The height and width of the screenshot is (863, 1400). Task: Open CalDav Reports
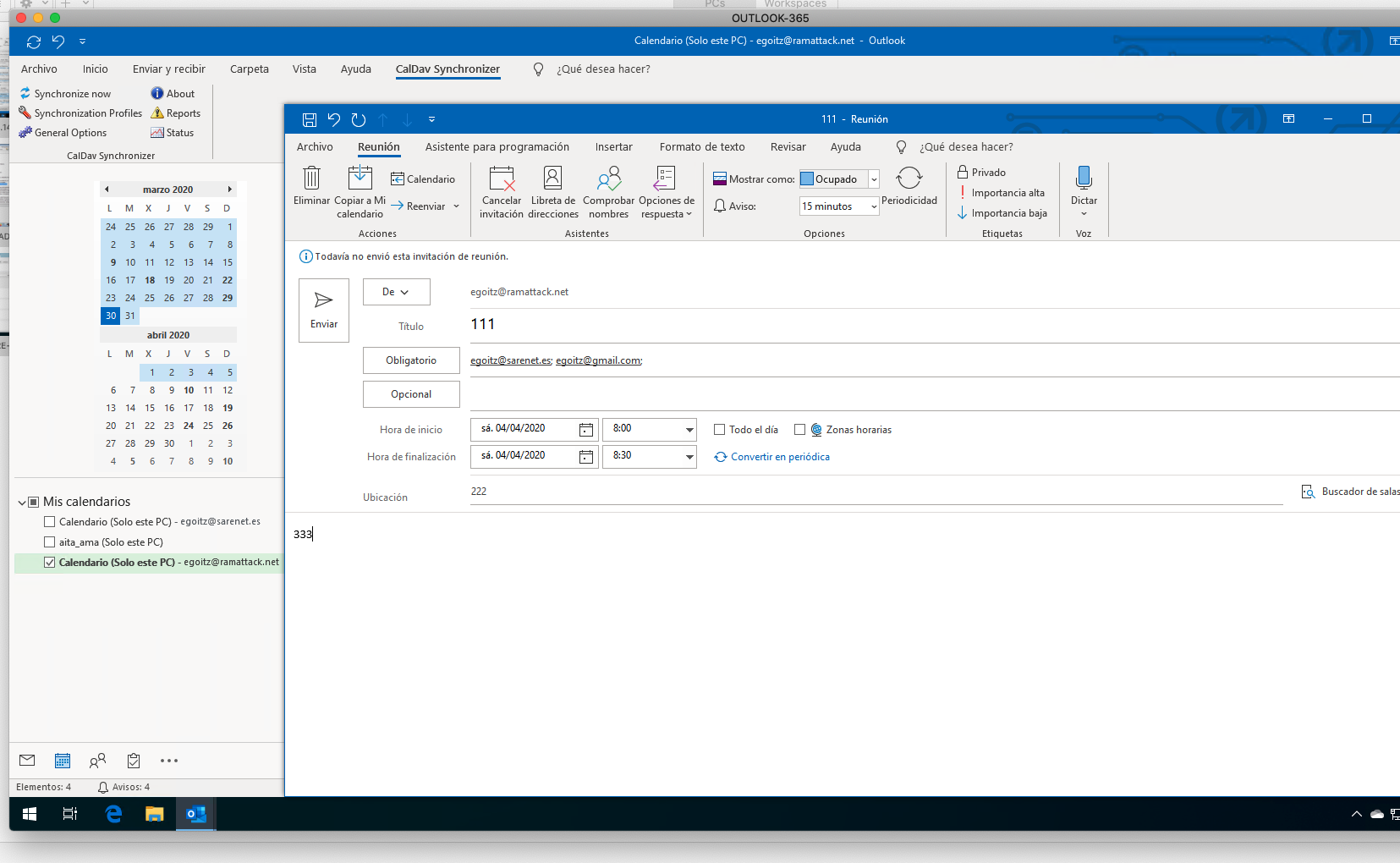coord(175,113)
